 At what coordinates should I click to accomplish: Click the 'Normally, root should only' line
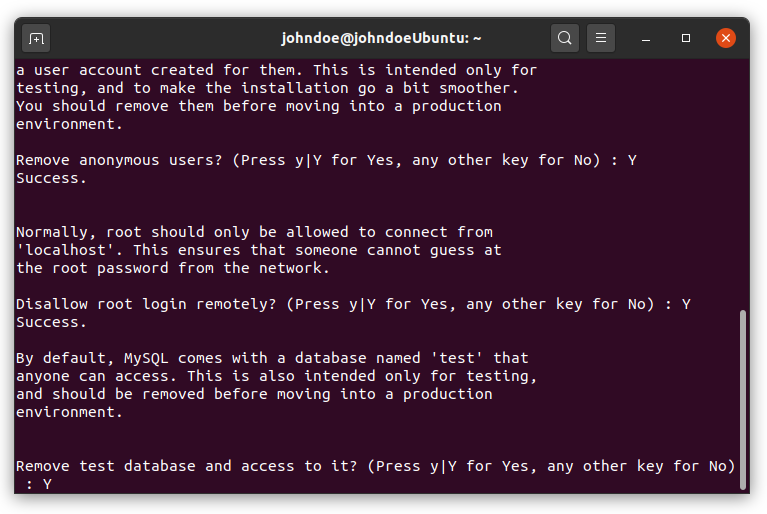[254, 232]
